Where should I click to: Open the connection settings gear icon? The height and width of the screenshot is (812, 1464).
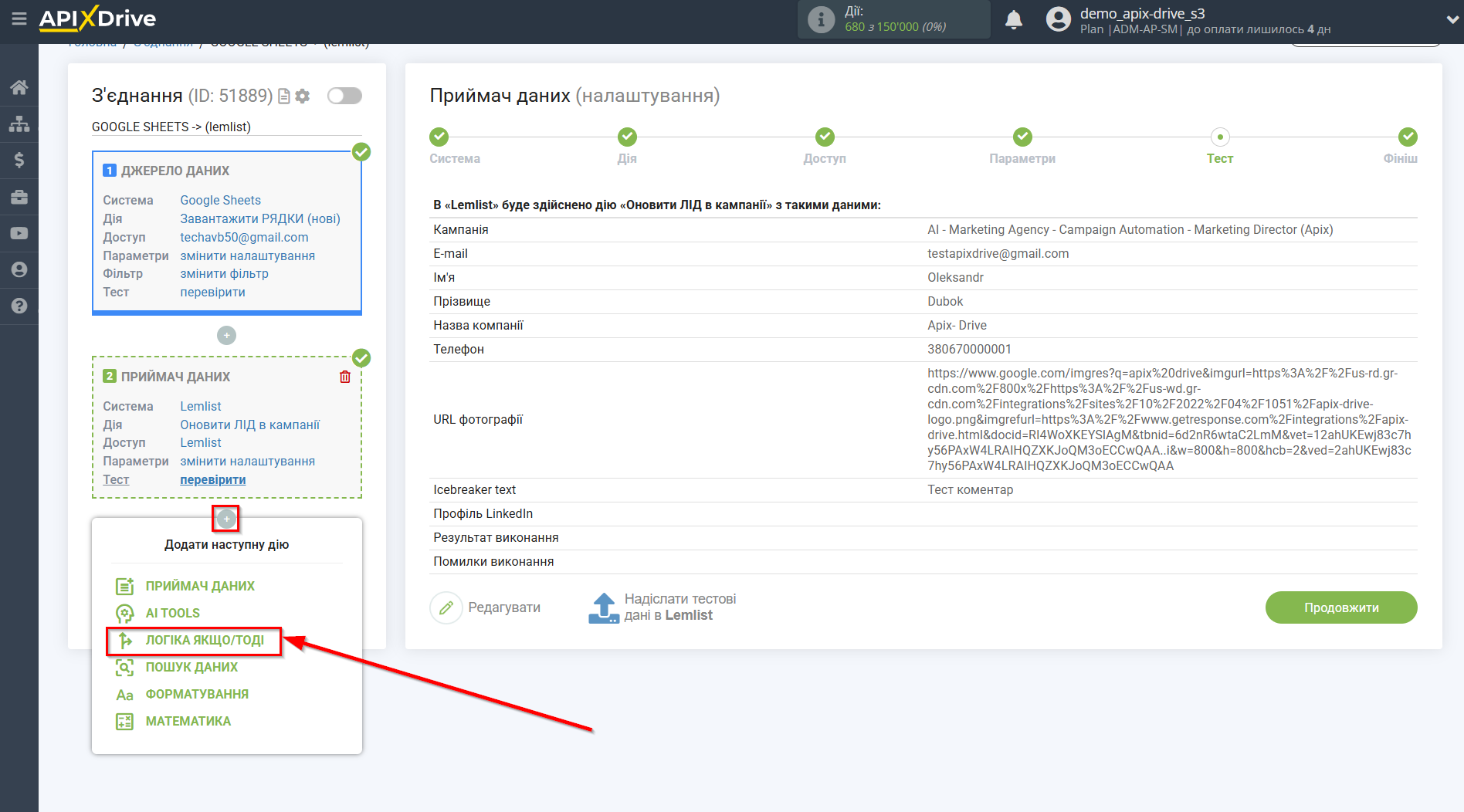click(x=303, y=96)
